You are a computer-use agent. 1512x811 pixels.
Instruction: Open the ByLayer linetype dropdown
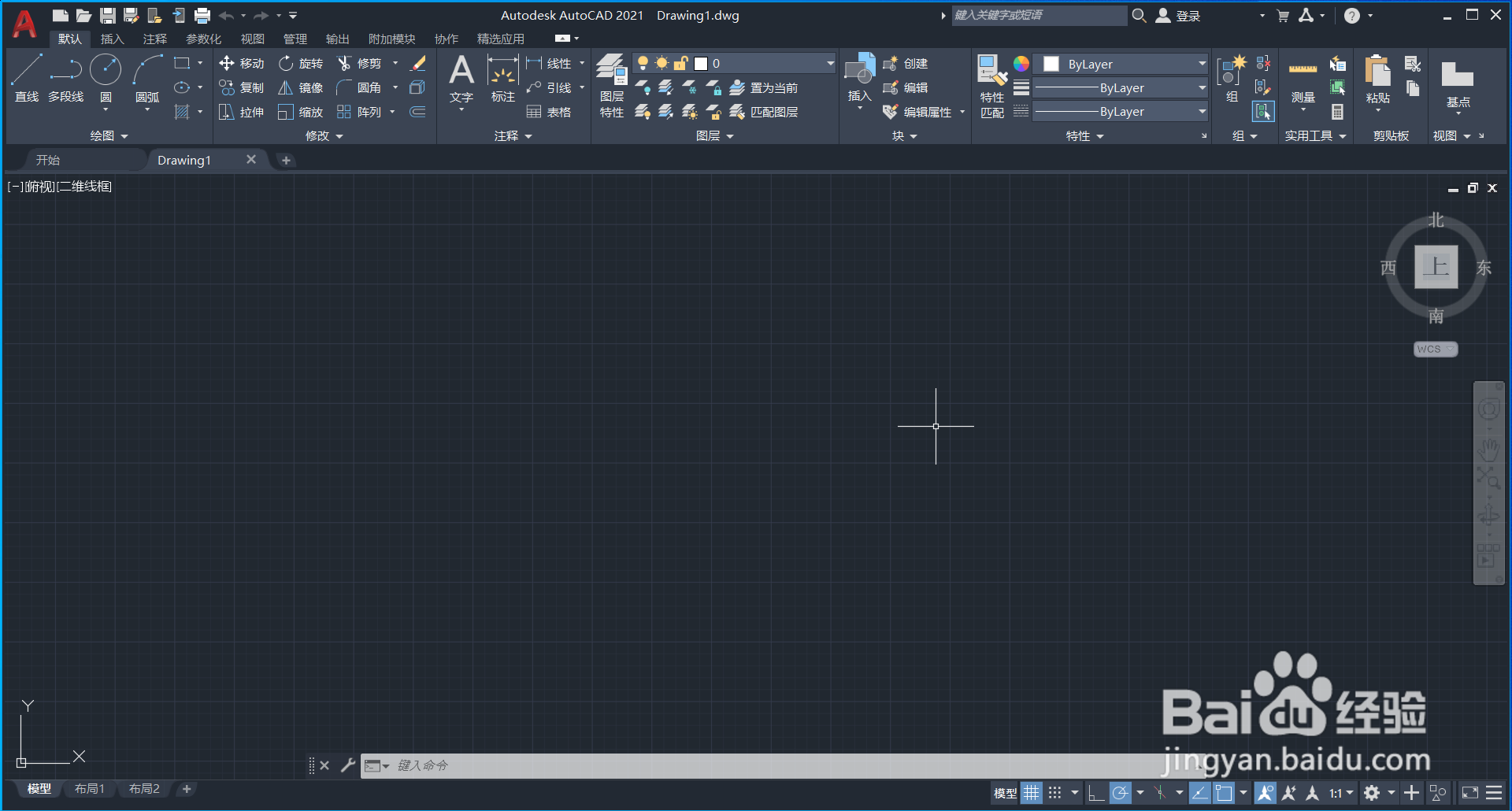[1121, 112]
